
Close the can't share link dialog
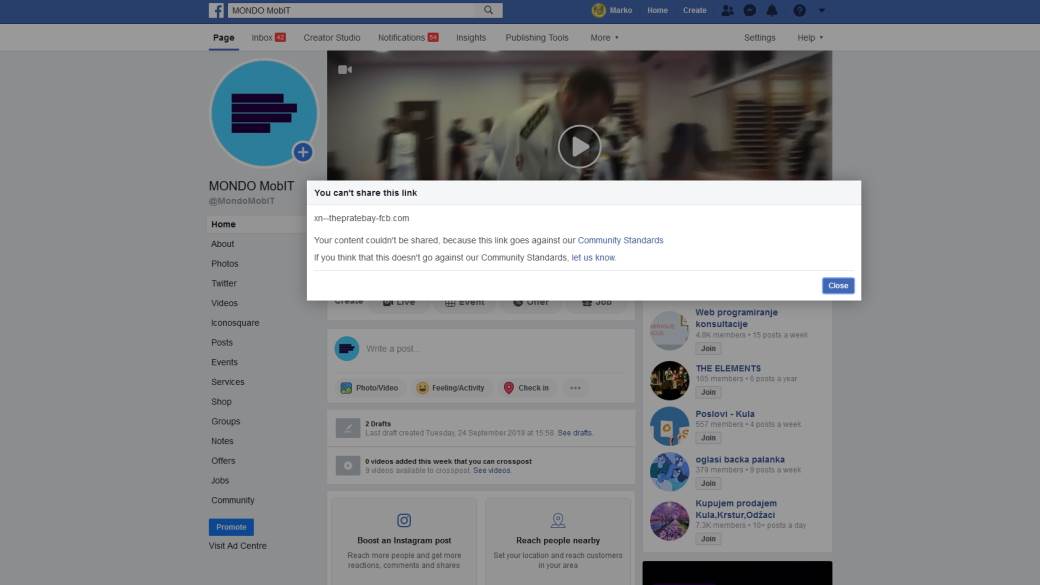coord(838,285)
